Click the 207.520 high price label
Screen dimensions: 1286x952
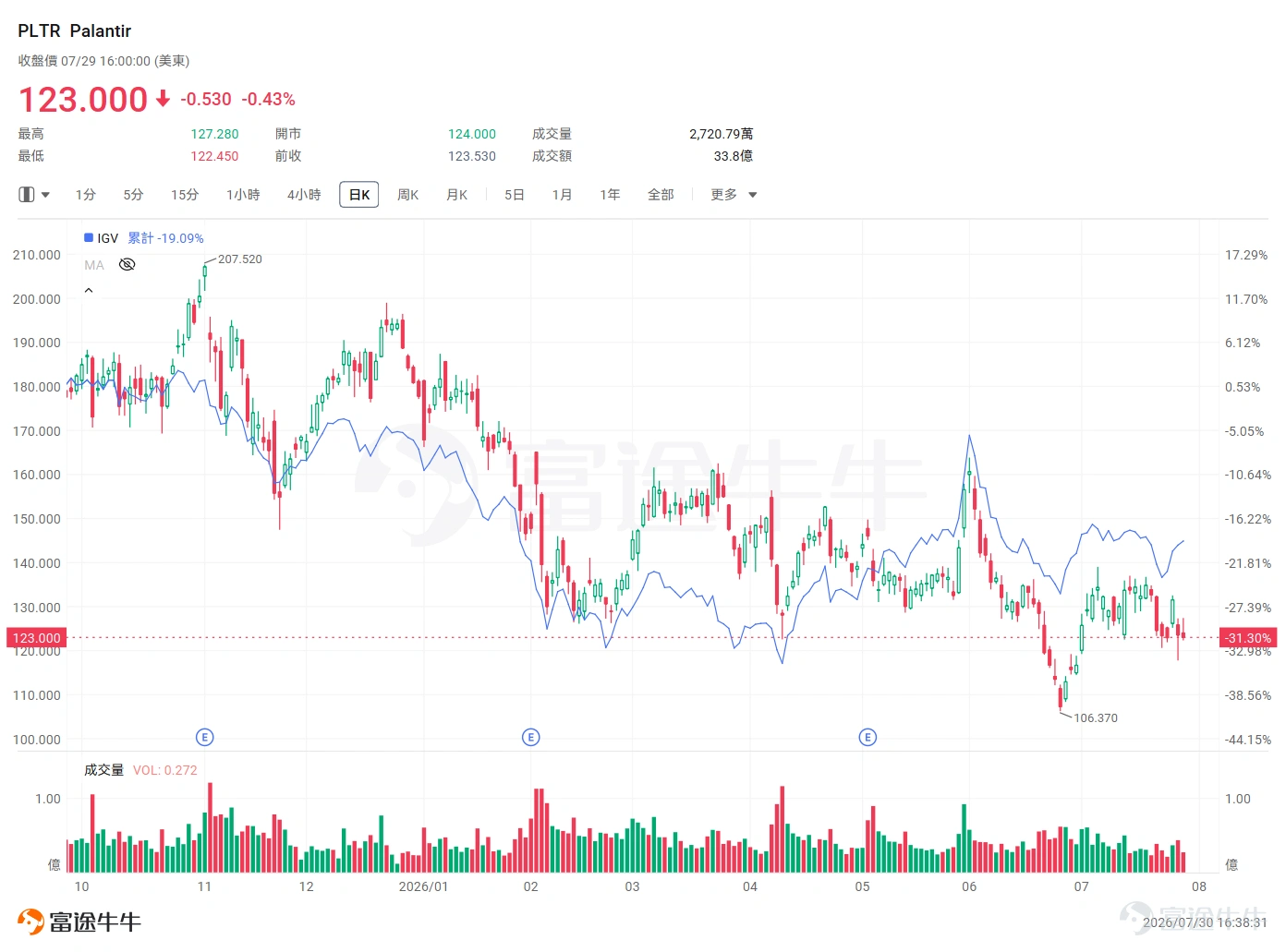point(240,259)
